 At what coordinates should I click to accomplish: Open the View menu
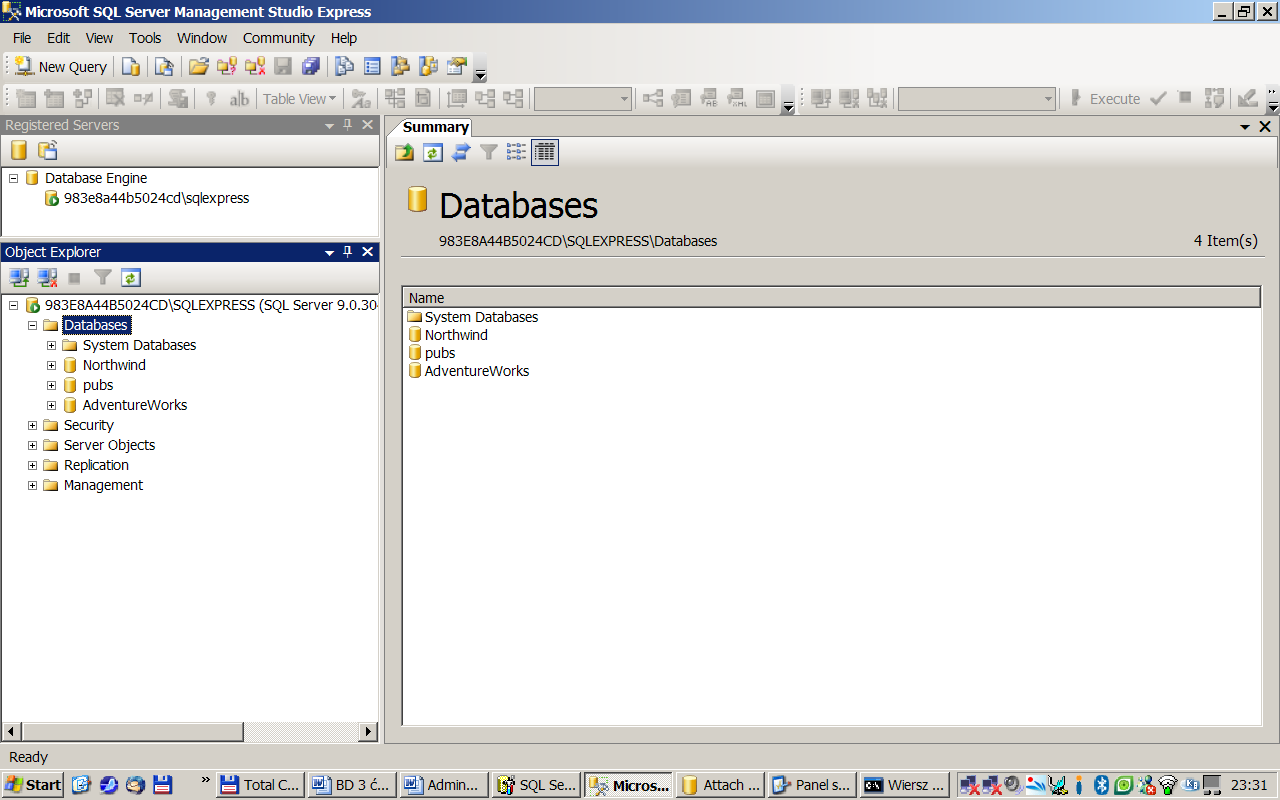(x=99, y=38)
